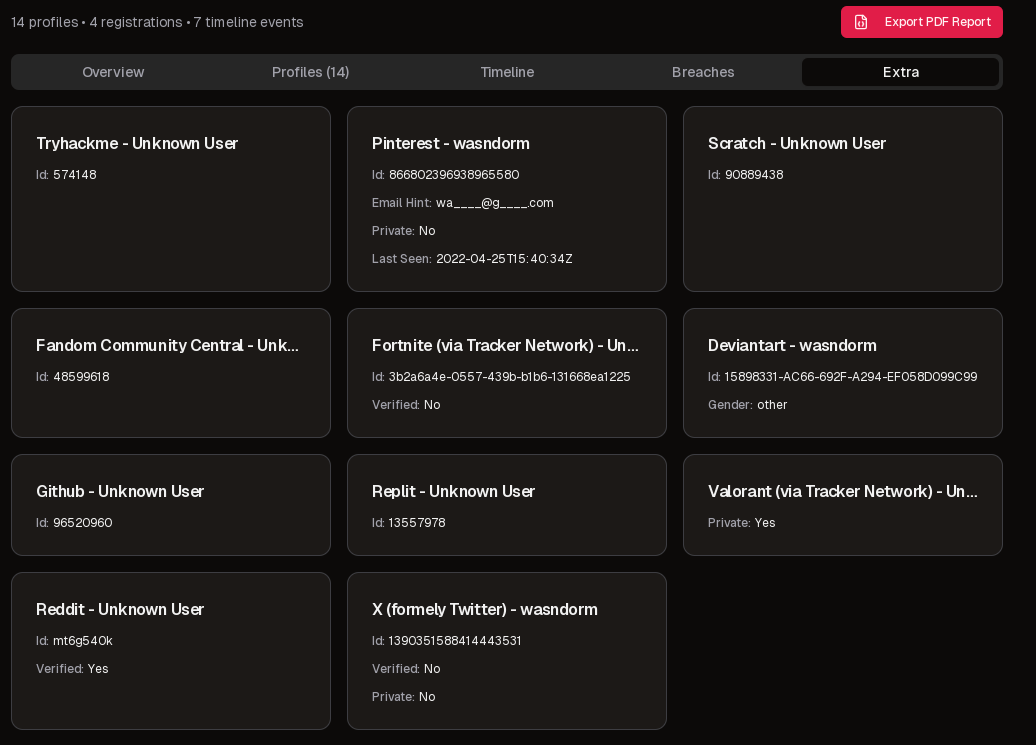Viewport: 1036px width, 745px height.
Task: Select the Timeline tab
Action: pyautogui.click(x=507, y=72)
